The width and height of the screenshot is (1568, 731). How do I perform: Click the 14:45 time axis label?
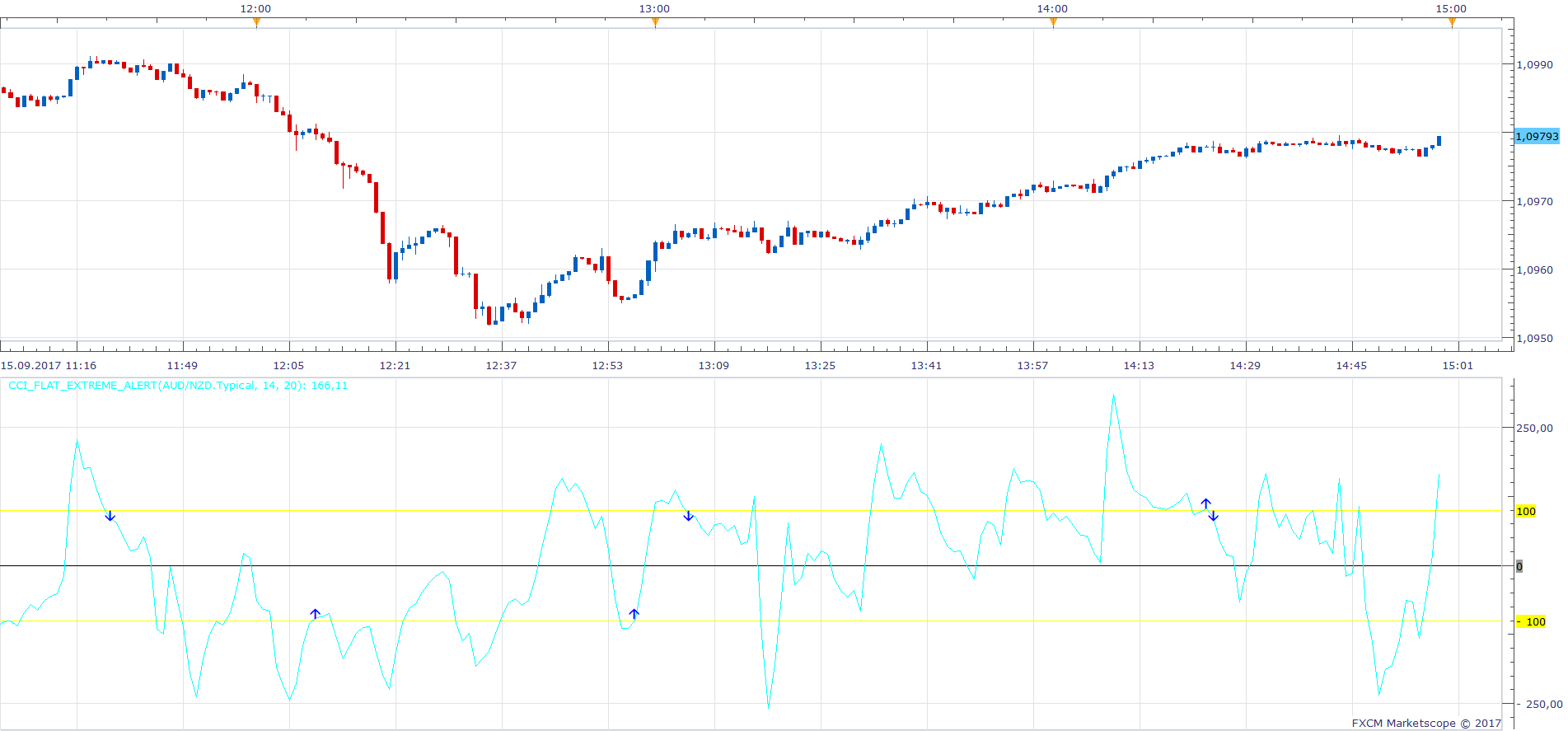click(1351, 365)
